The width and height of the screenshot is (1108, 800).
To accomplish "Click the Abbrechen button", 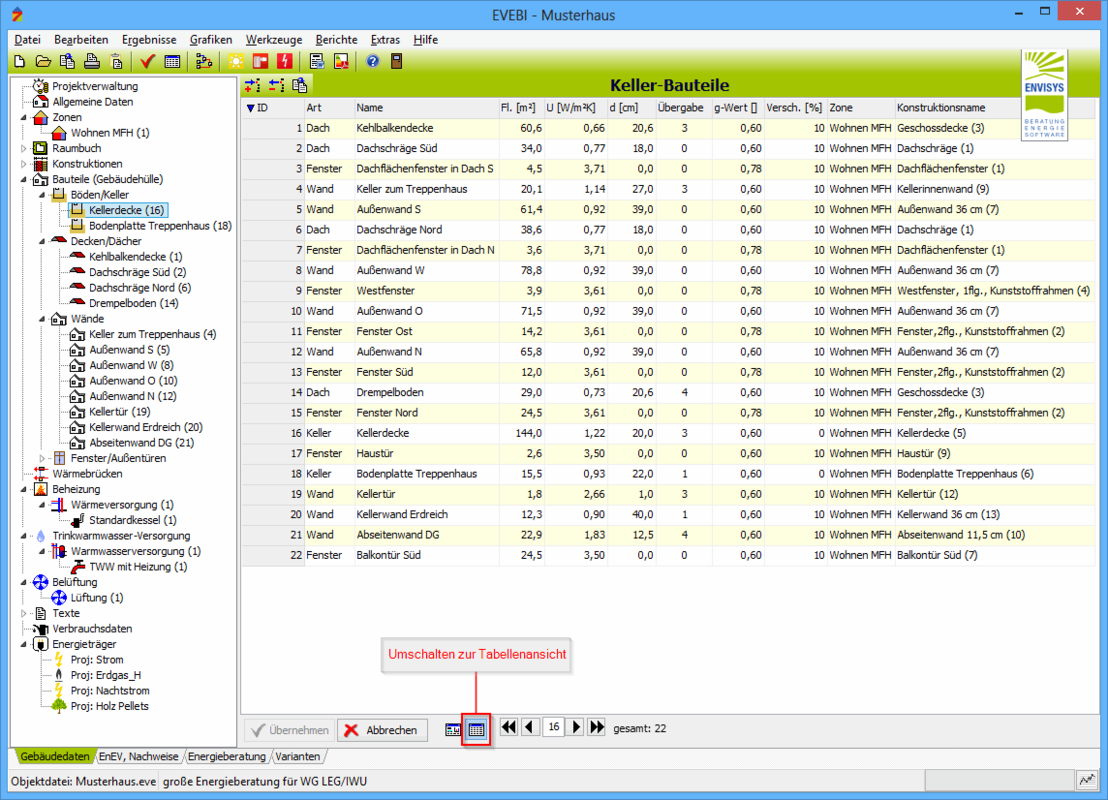I will click(x=382, y=730).
